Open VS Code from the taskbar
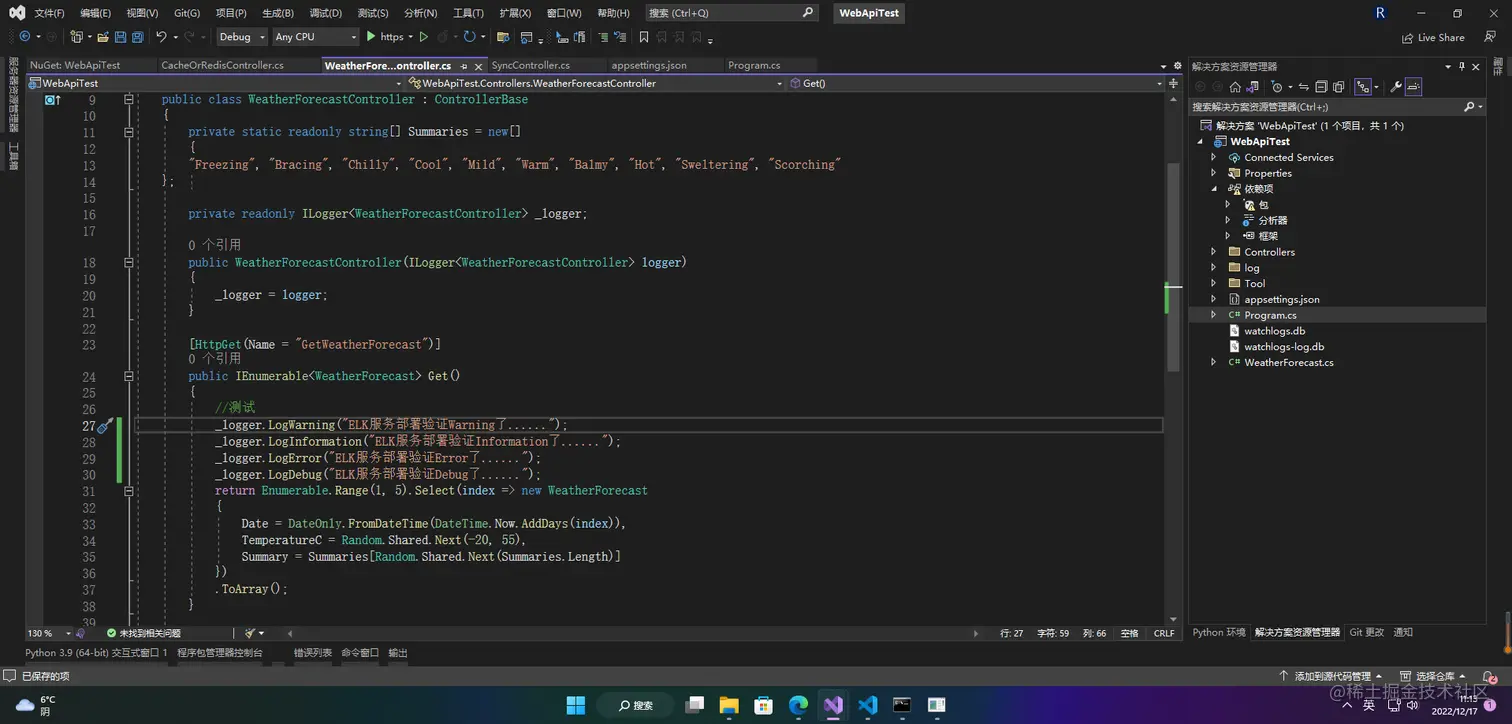Image resolution: width=1512 pixels, height=724 pixels. click(867, 705)
